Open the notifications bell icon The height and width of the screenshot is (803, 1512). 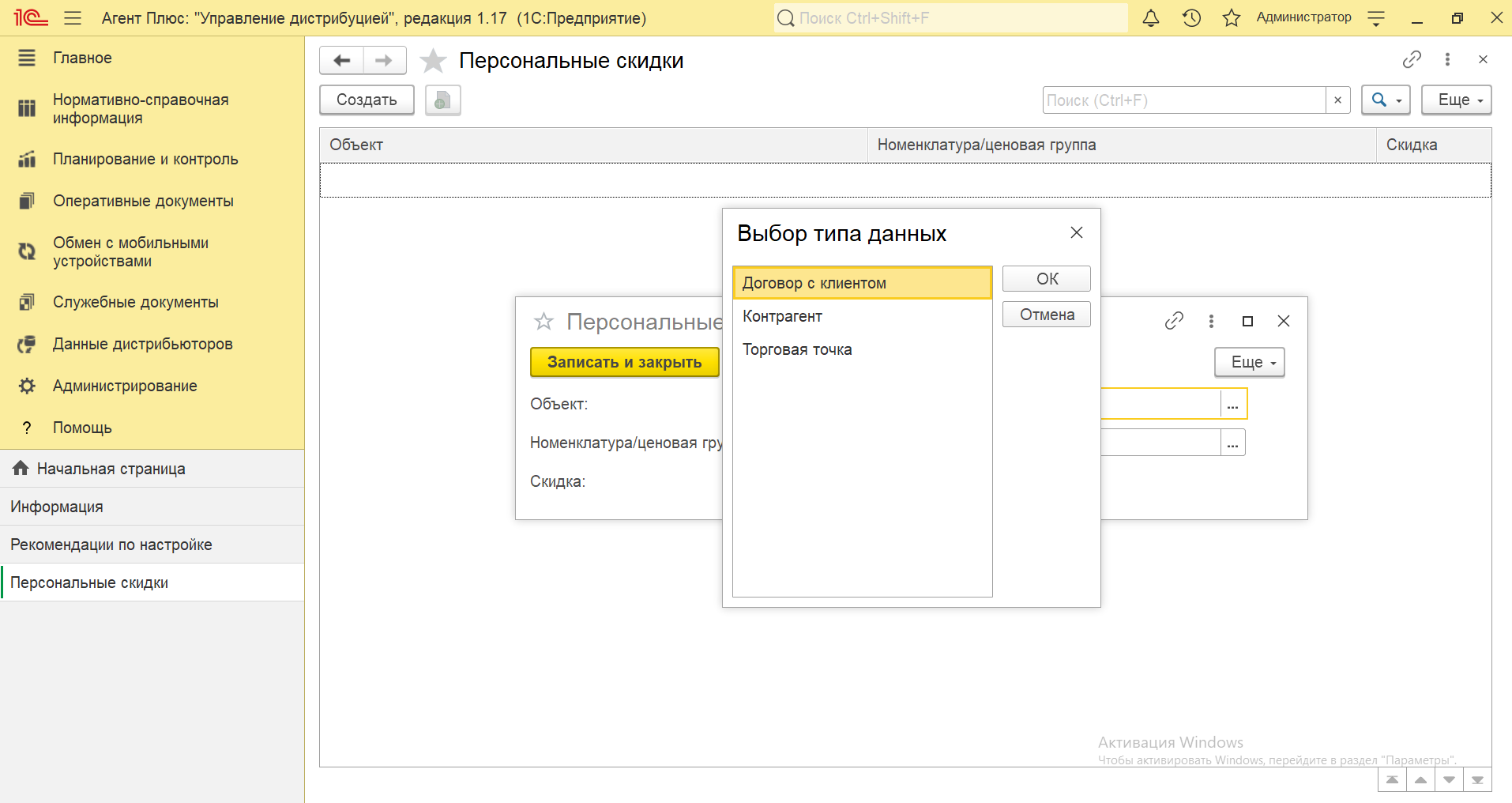click(x=1151, y=18)
